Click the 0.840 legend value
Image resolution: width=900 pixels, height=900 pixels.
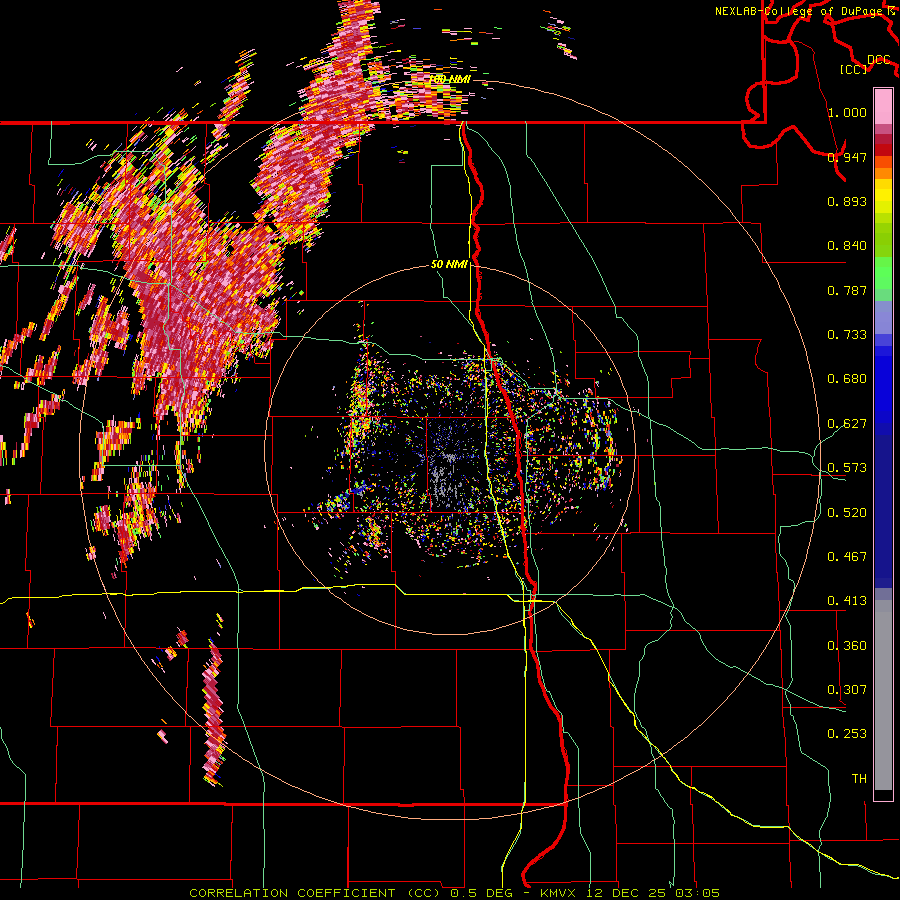tap(847, 246)
